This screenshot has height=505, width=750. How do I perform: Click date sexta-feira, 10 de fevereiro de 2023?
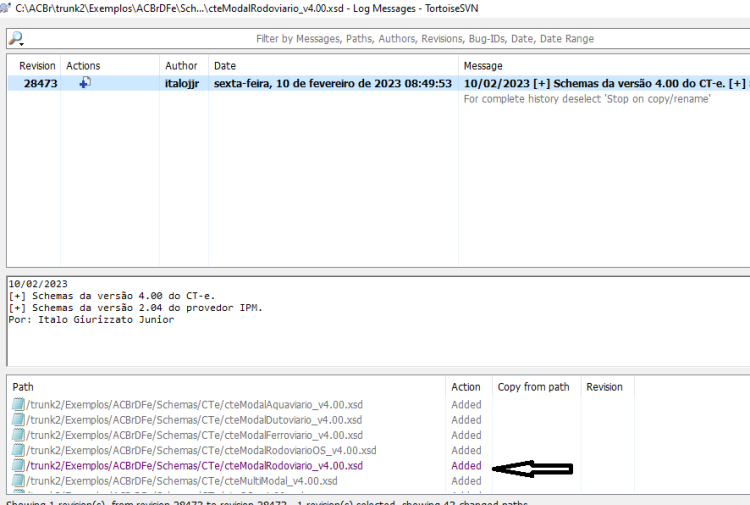tap(332, 83)
